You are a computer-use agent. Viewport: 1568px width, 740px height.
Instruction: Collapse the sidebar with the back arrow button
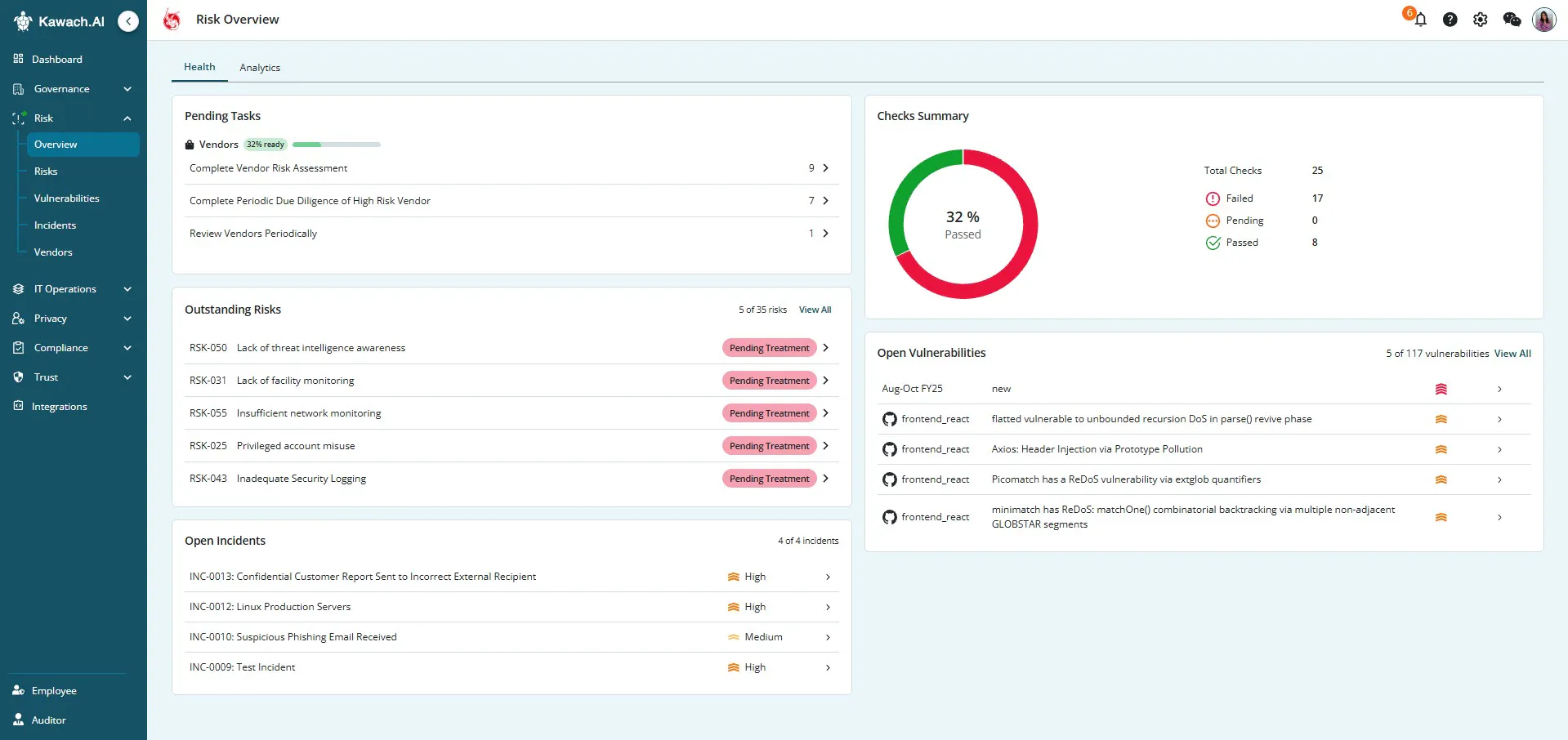[128, 21]
